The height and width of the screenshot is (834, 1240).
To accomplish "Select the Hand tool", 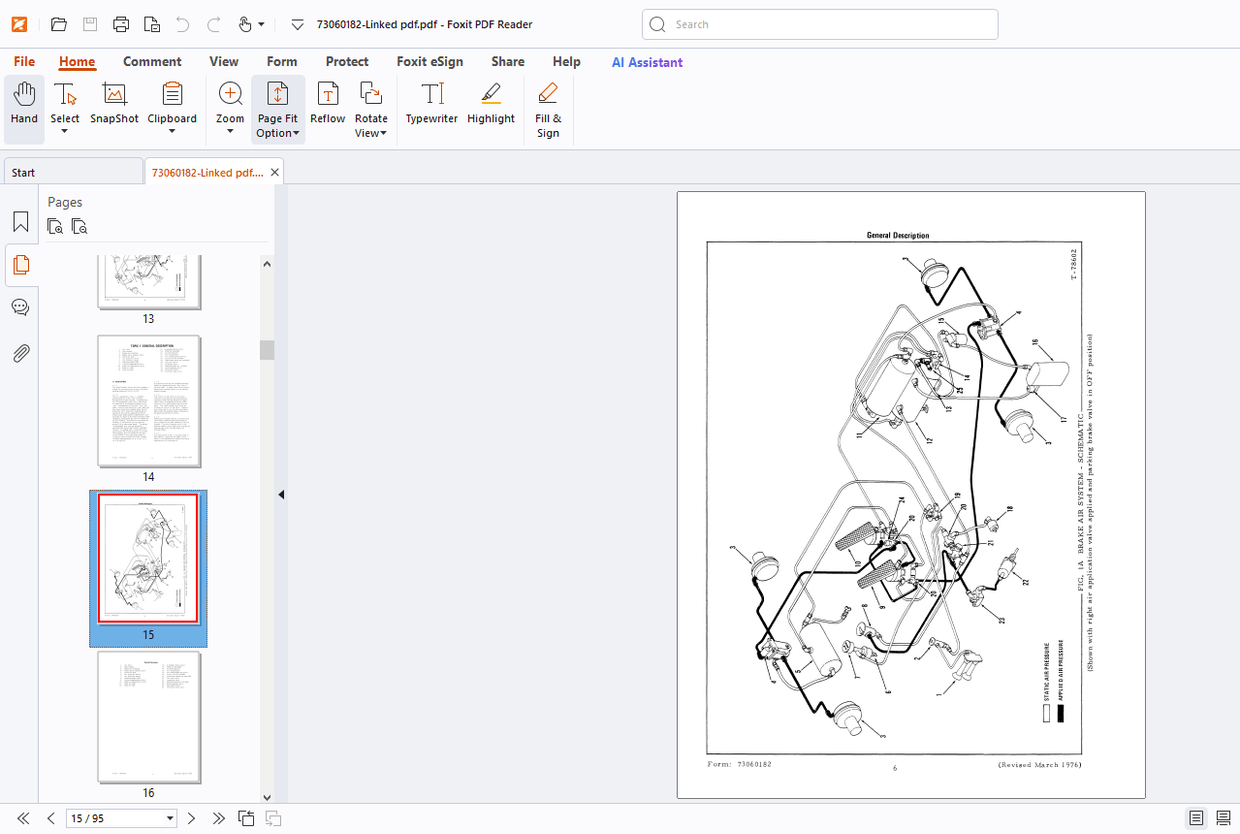I will 24,104.
